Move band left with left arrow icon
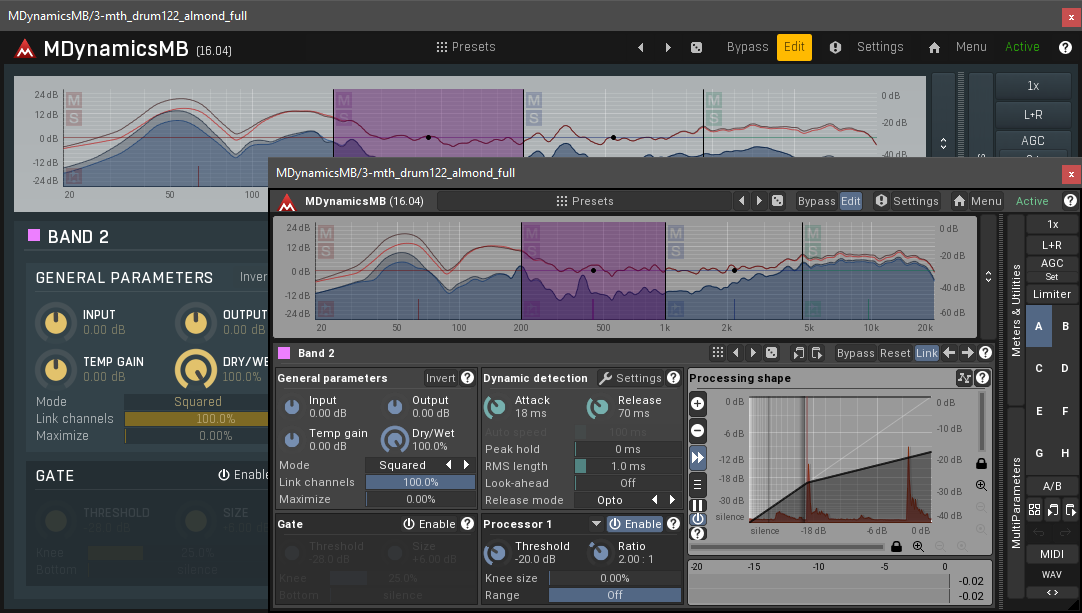The image size is (1082, 613). (x=950, y=353)
